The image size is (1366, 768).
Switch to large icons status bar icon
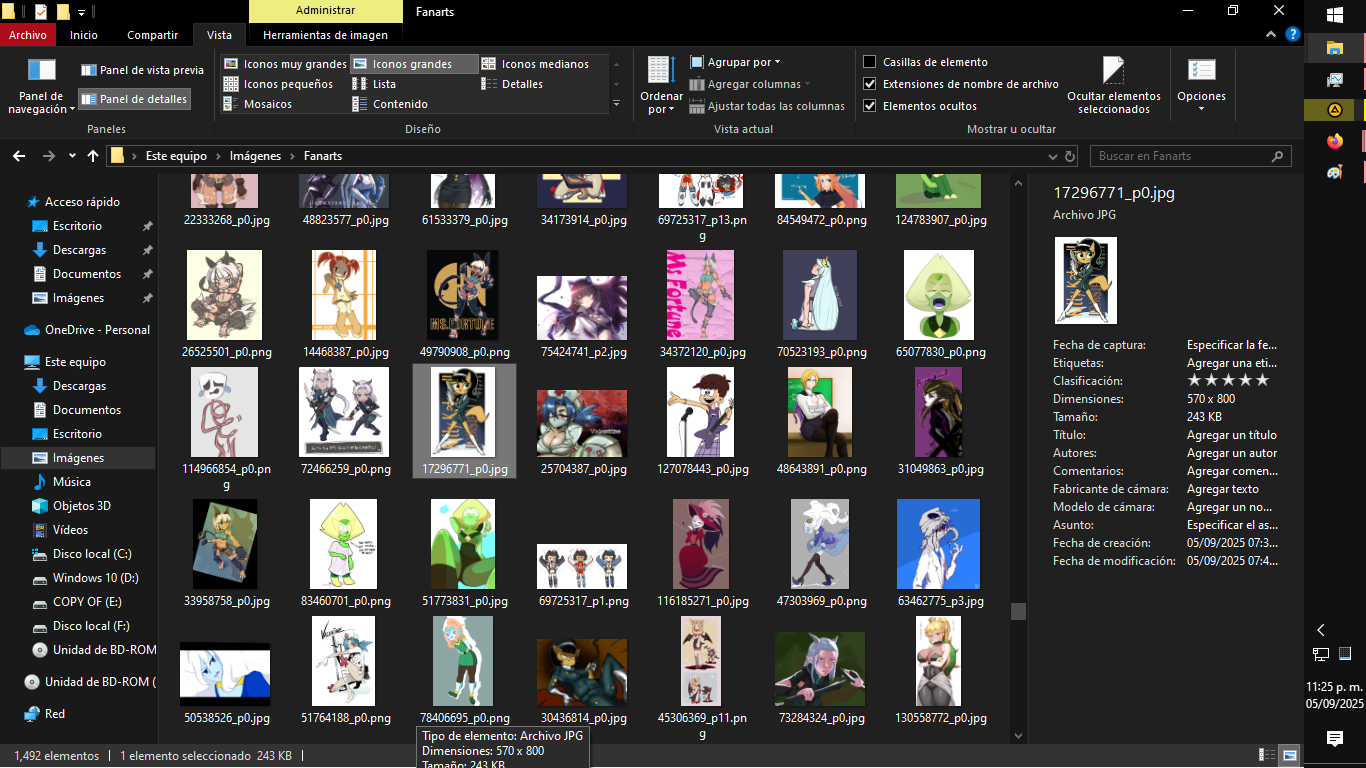[1290, 755]
